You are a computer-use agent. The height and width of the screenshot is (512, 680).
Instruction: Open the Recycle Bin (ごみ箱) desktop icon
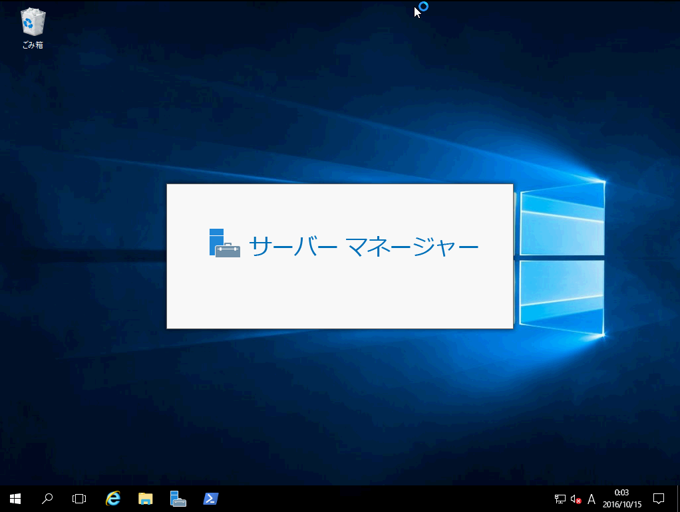pyautogui.click(x=33, y=28)
